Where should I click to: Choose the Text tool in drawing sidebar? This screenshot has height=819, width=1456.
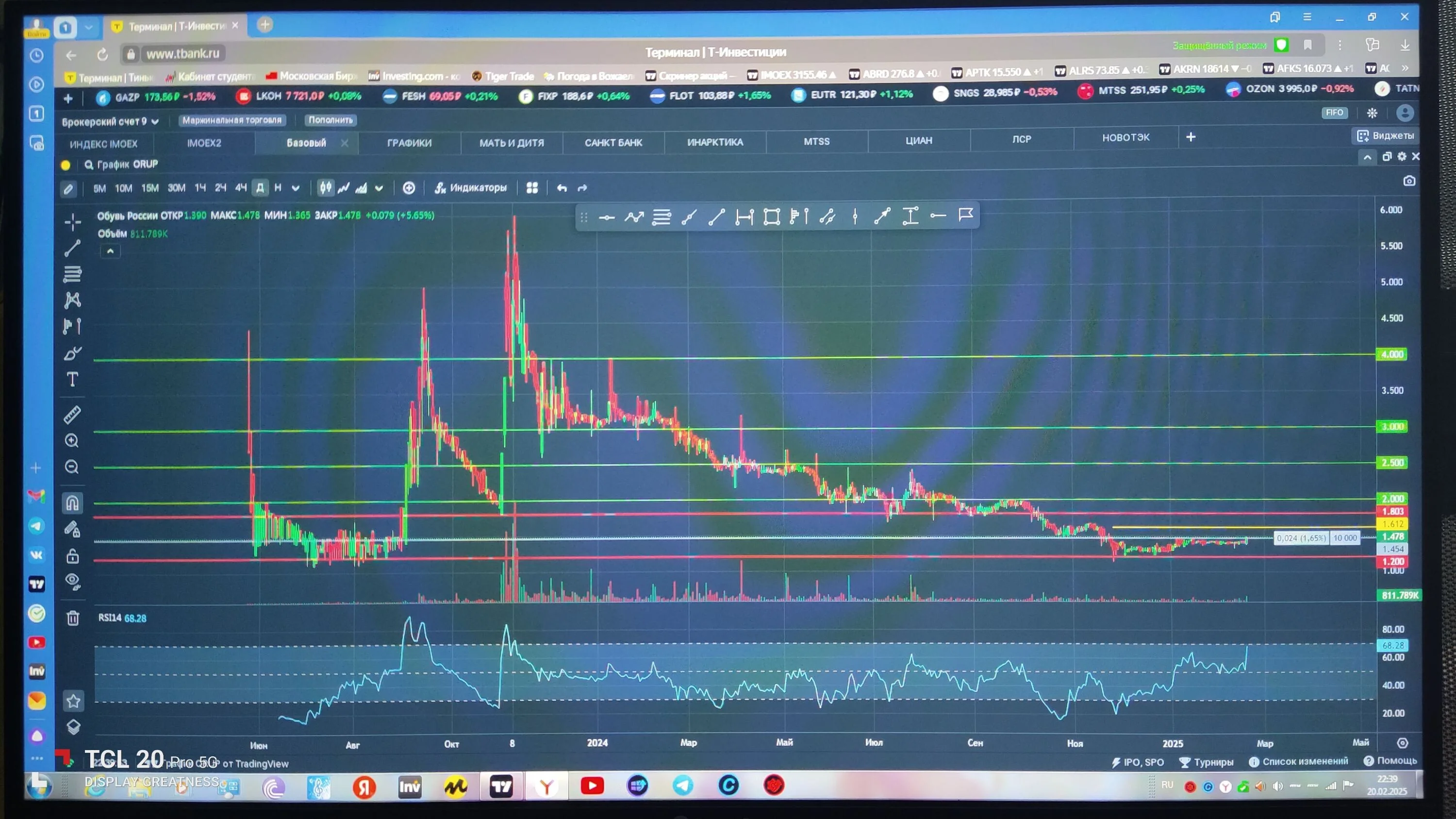tap(72, 379)
